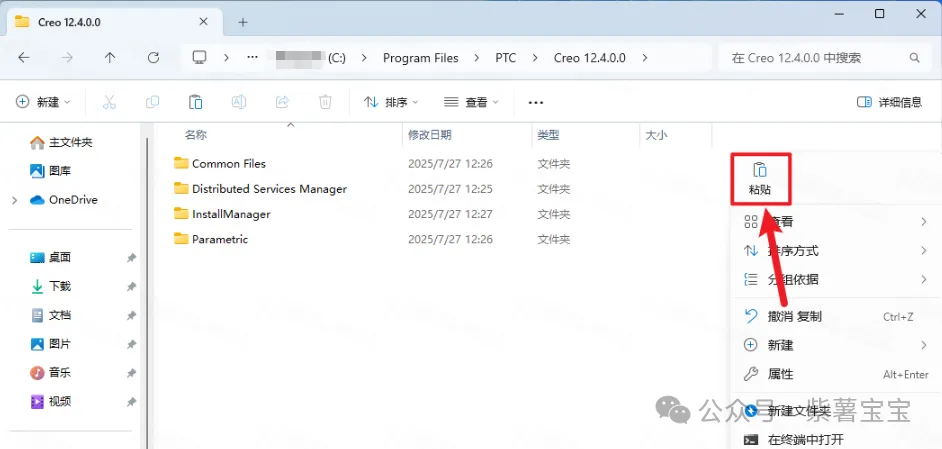Choose 排序方式 in the context menu
The image size is (942, 449).
coord(793,251)
